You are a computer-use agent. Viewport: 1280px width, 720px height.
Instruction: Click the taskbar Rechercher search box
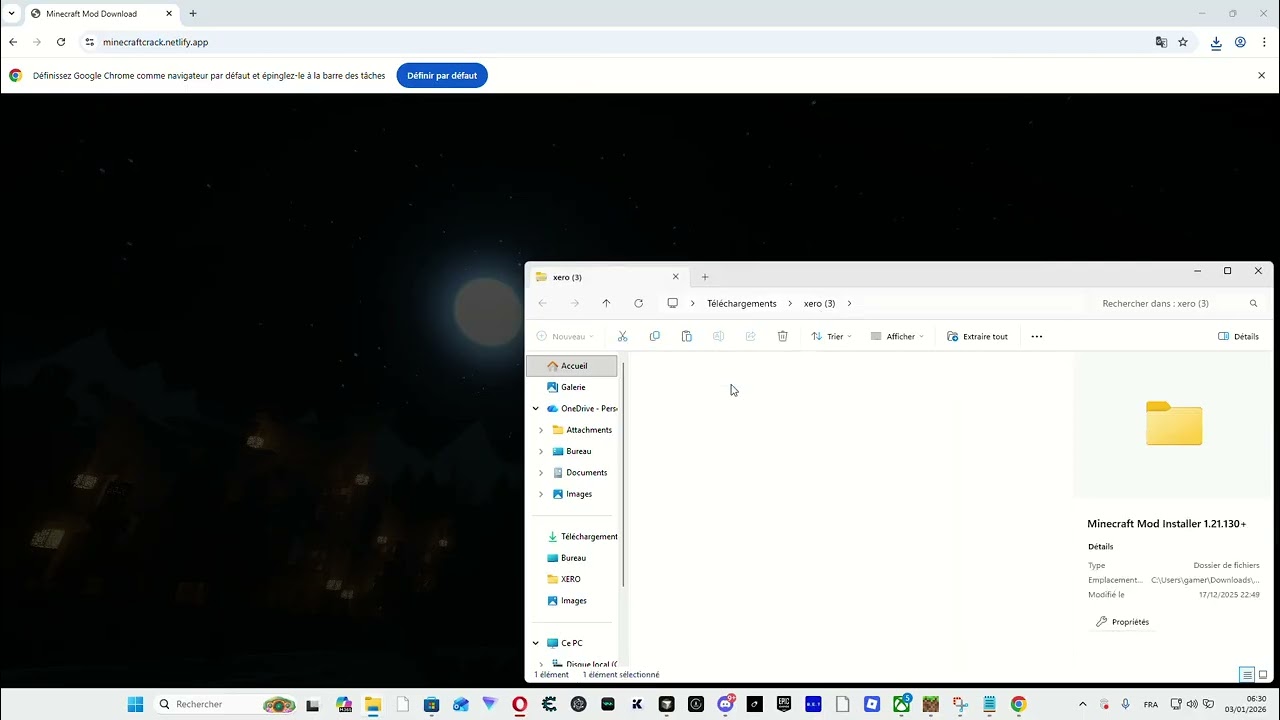pos(226,704)
